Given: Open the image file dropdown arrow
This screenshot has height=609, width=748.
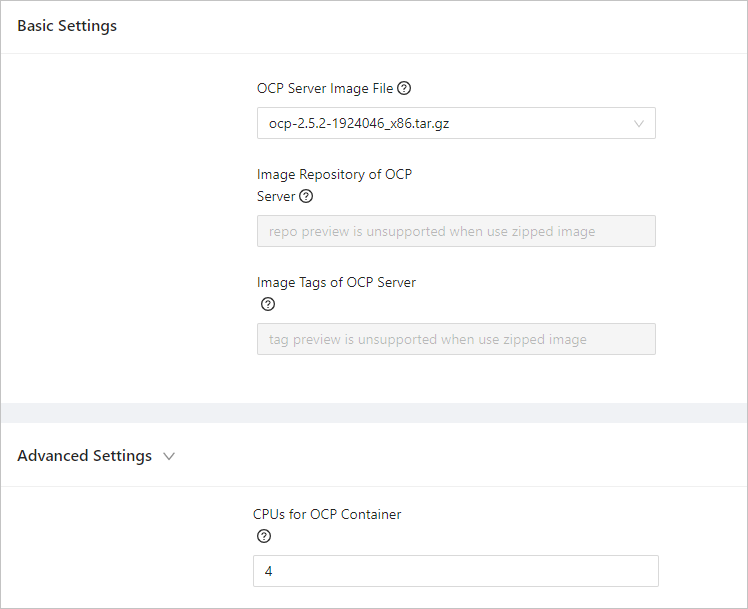Looking at the screenshot, I should [639, 123].
